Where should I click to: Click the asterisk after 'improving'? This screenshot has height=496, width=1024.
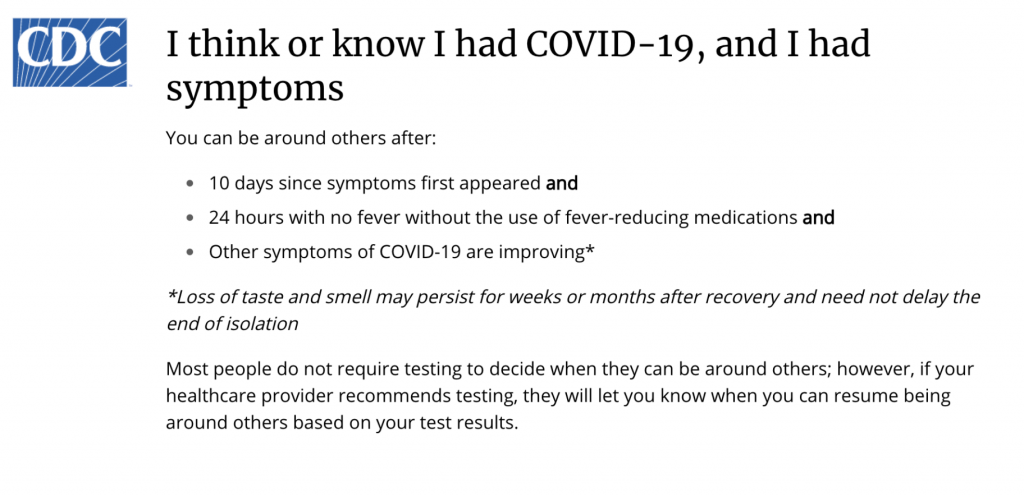[591, 249]
